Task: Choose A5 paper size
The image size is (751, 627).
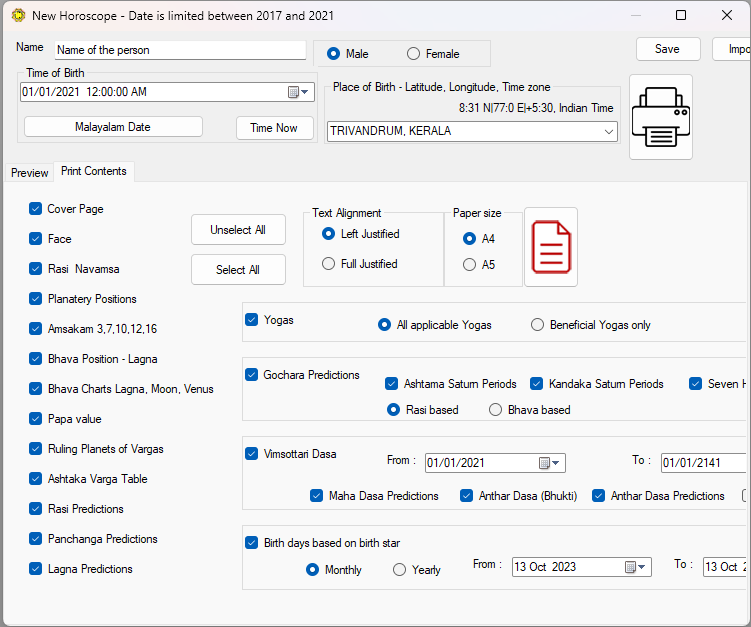Action: [470, 265]
